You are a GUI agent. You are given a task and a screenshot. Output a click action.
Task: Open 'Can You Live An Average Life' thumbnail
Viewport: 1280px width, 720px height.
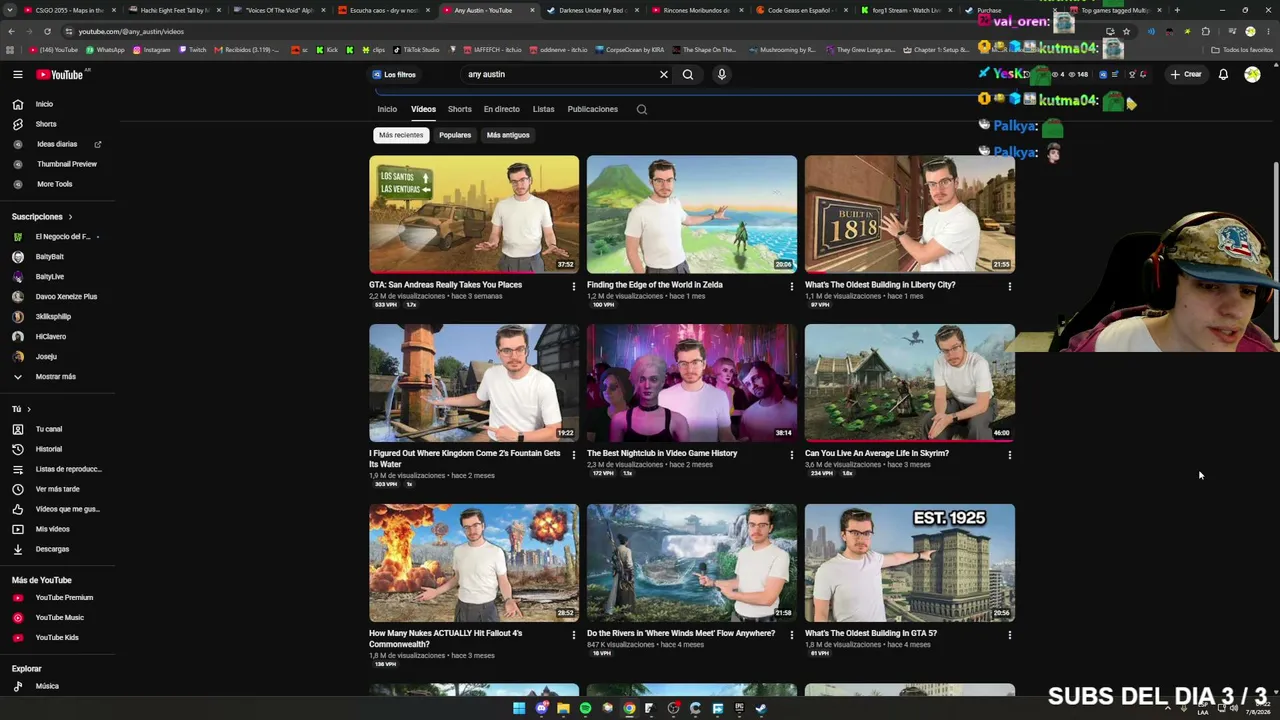click(910, 383)
